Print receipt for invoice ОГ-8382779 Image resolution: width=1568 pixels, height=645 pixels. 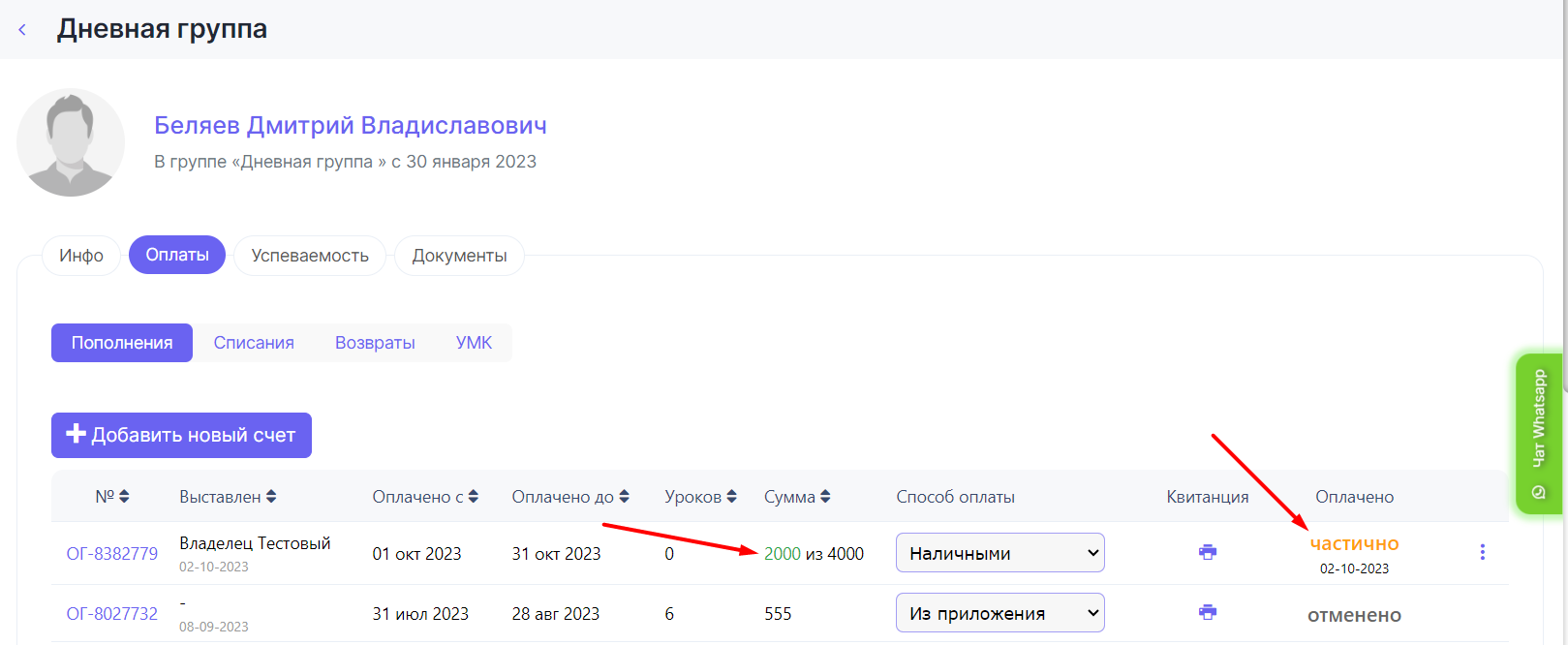1208,552
